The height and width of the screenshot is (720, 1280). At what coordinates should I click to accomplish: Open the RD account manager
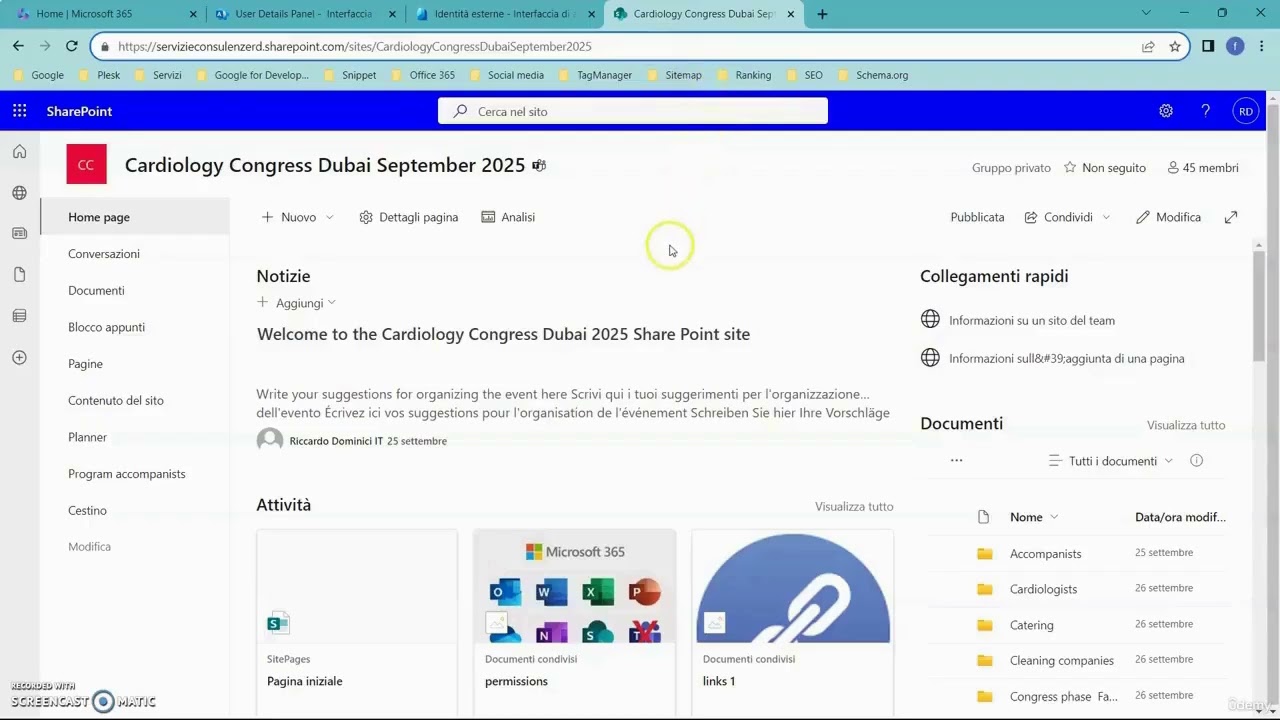(x=1246, y=111)
